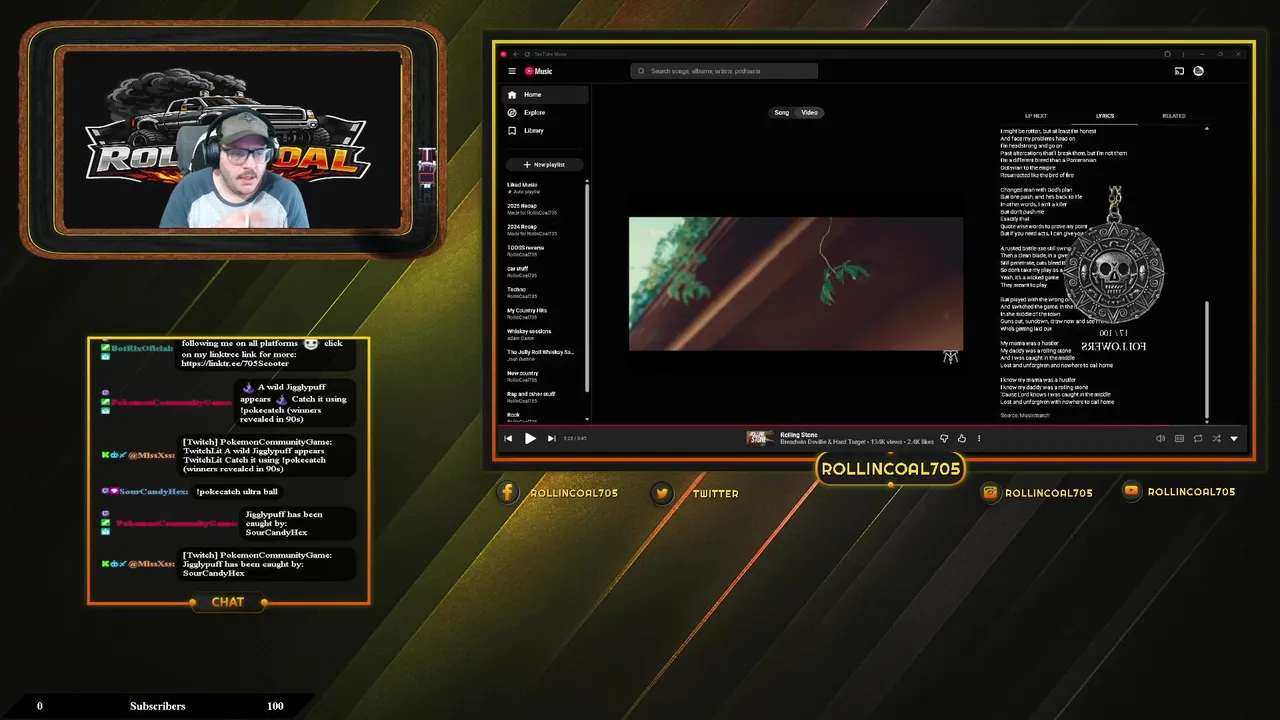Toggle repeat mode in the player bar
This screenshot has width=1280, height=720.
[x=1198, y=438]
